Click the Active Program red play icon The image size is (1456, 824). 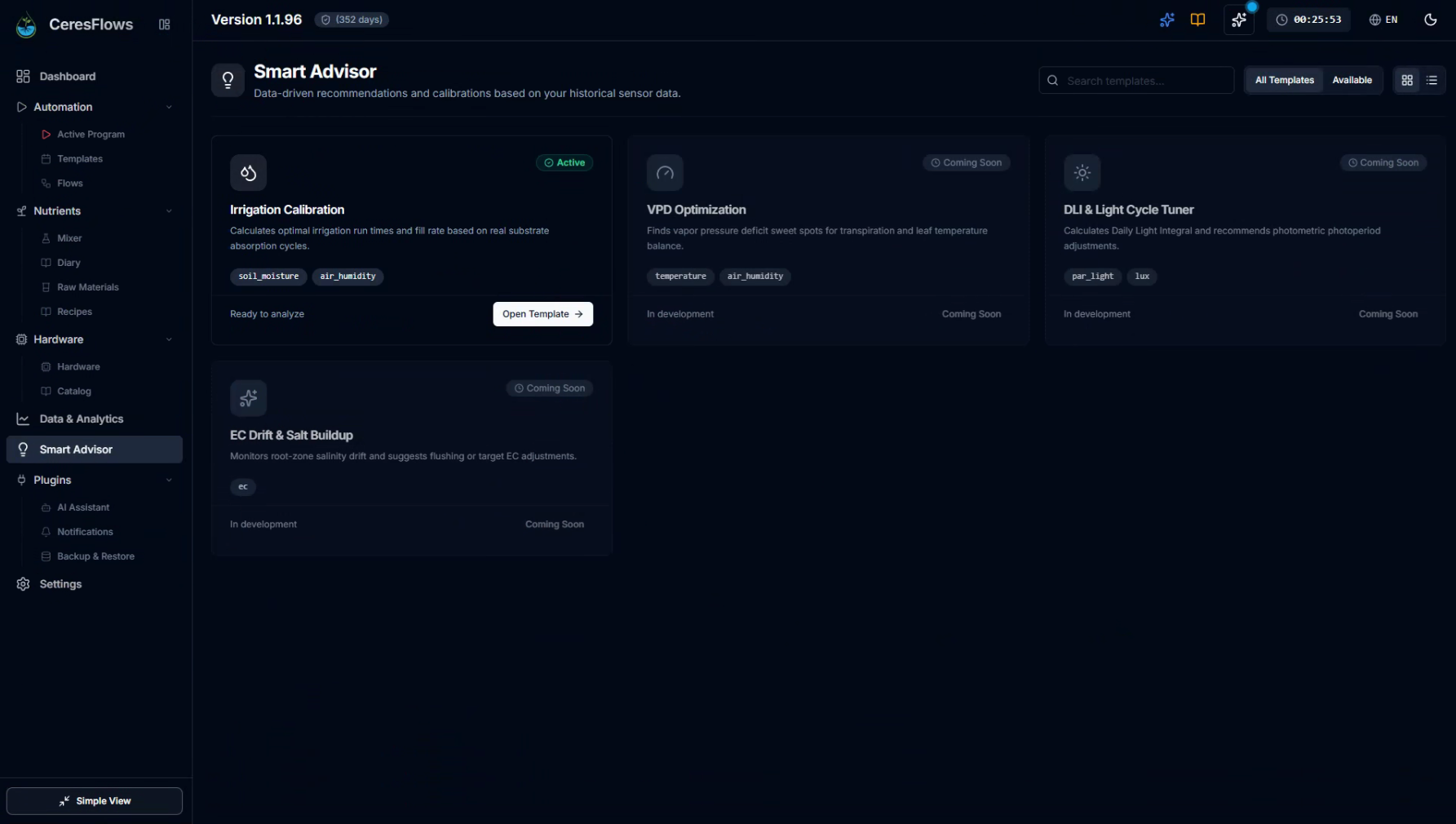click(46, 134)
